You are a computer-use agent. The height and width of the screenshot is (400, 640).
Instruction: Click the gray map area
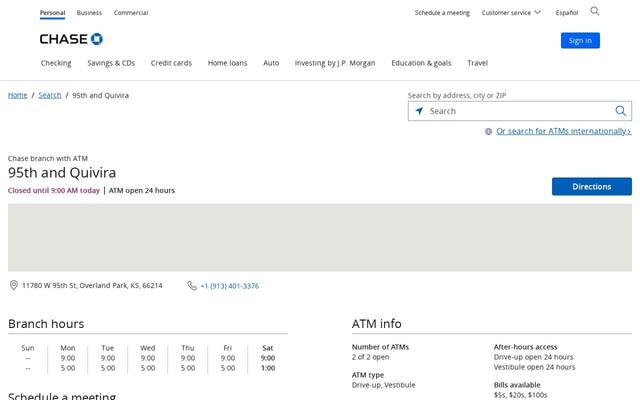(320, 238)
